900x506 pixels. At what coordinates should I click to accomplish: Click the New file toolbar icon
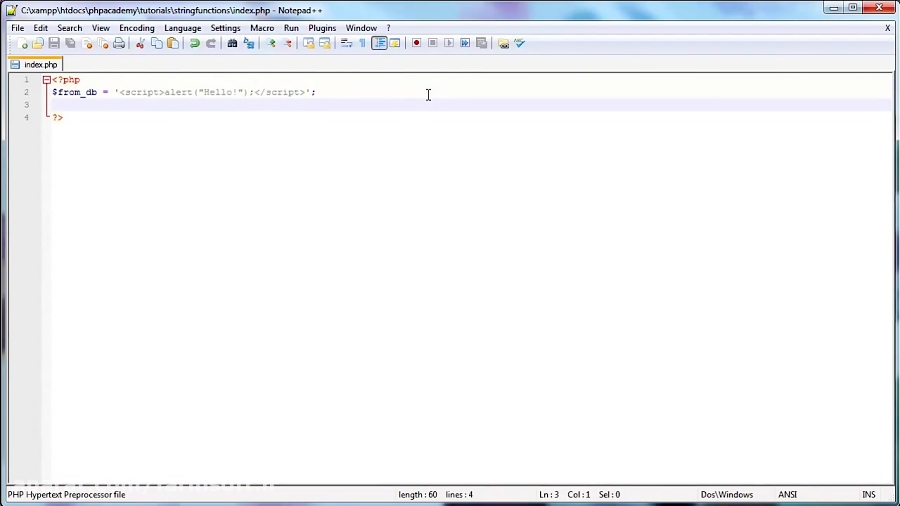(22, 44)
